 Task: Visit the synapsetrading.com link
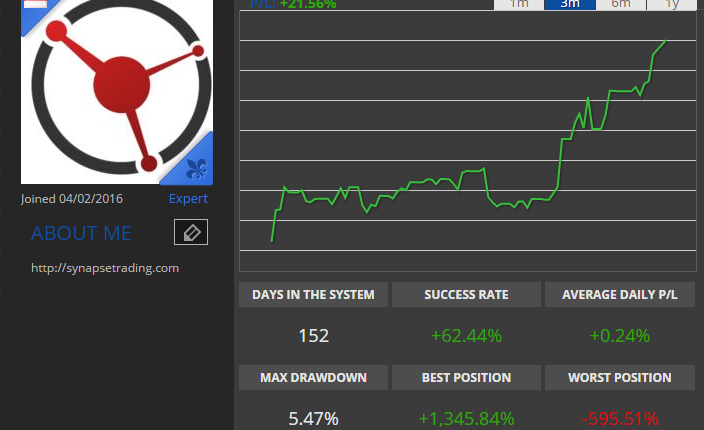point(105,268)
